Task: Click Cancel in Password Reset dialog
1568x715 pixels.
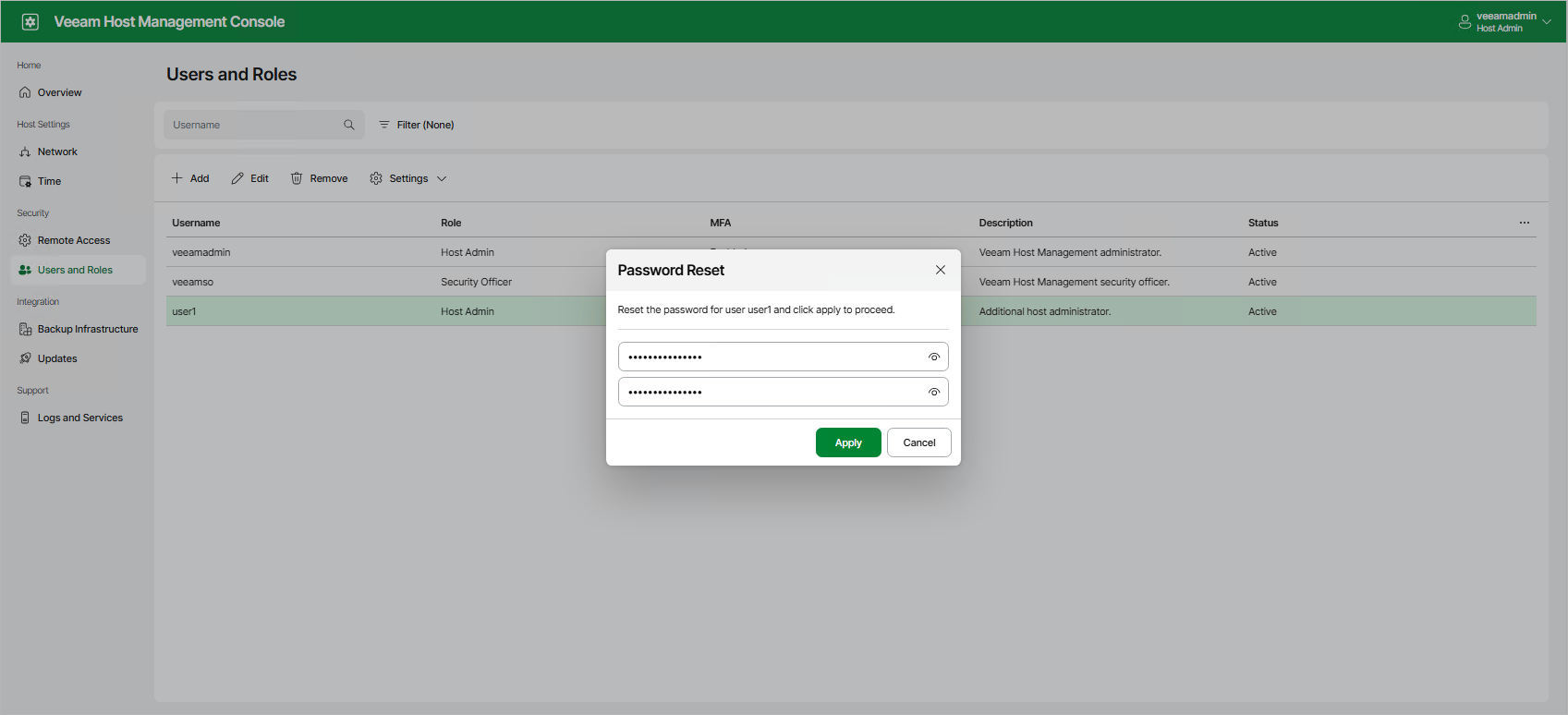Action: 919,442
